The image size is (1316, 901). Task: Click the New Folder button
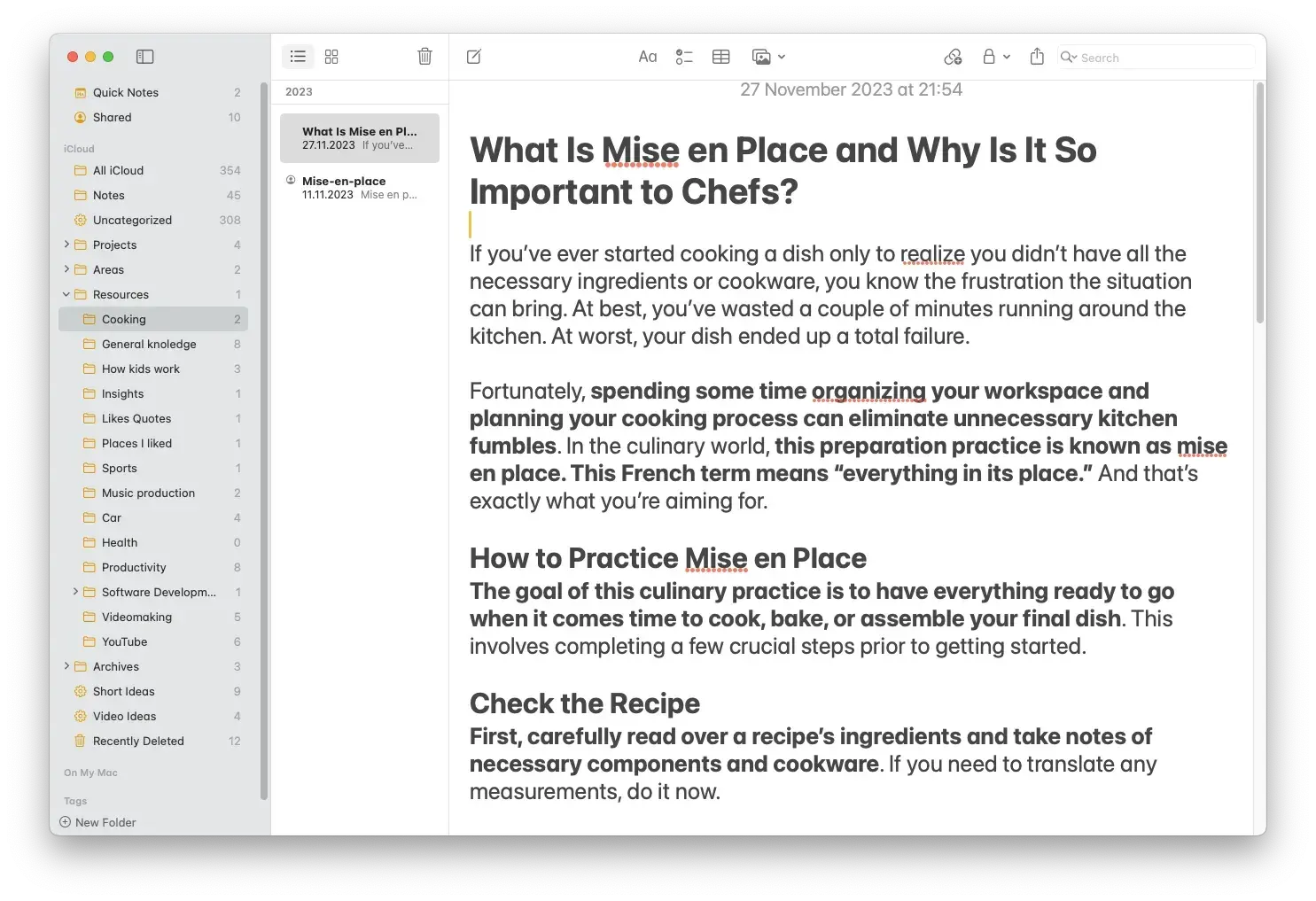pos(97,822)
